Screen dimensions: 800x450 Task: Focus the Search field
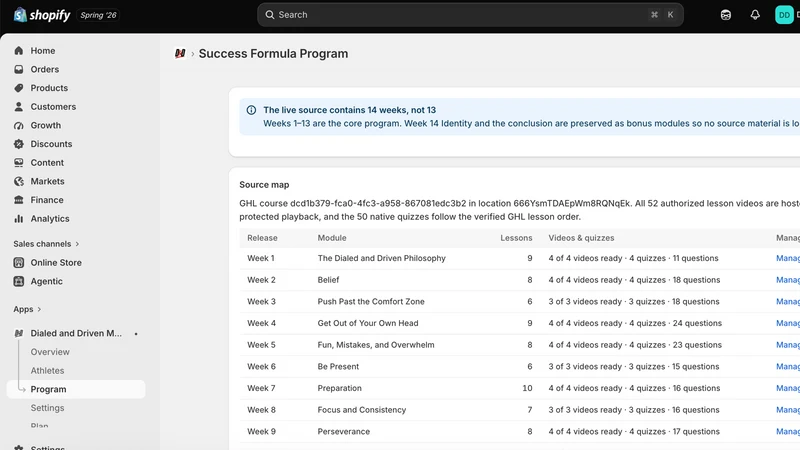[x=470, y=15]
